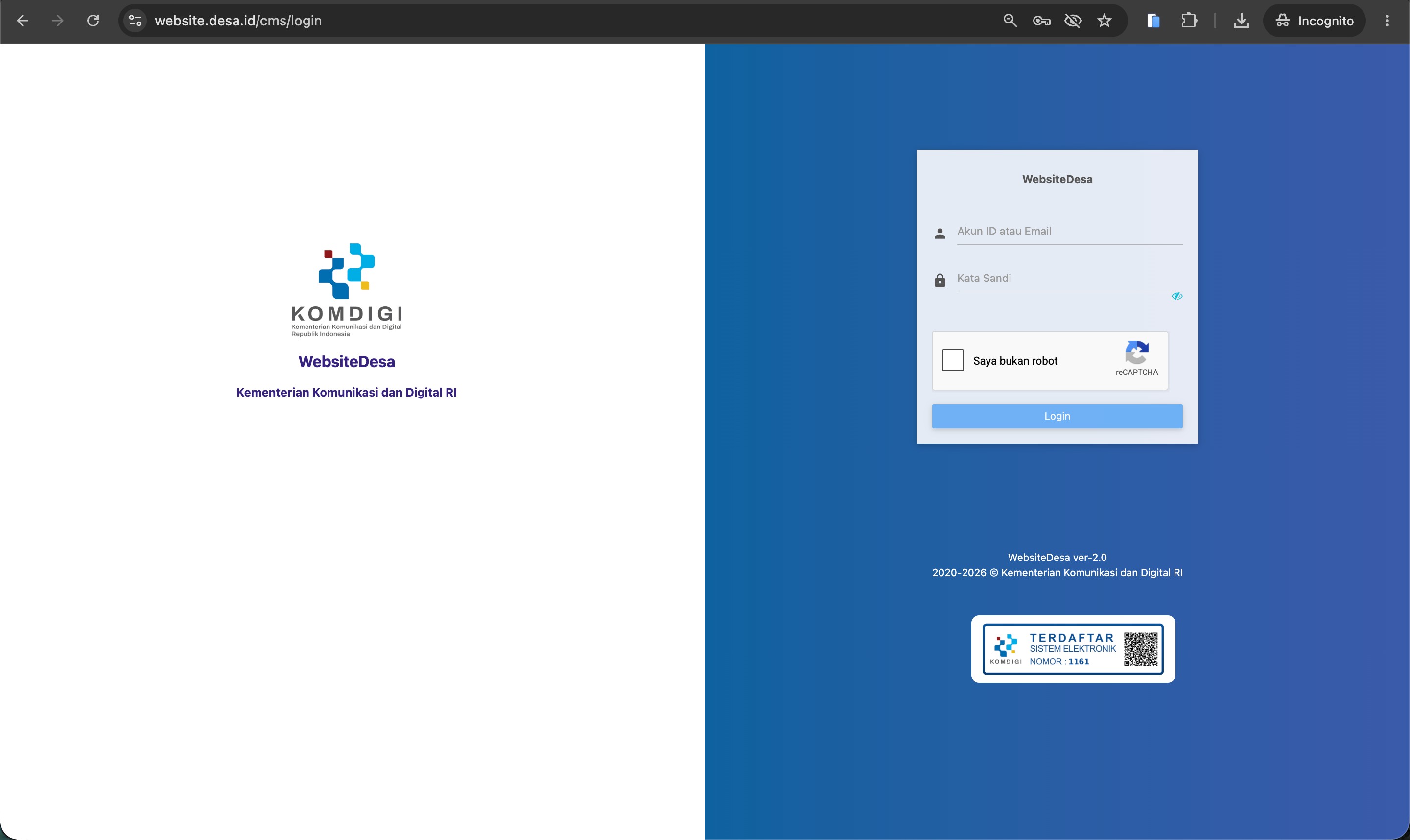Viewport: 1410px width, 840px height.
Task: Reload the page with the refresh icon
Action: click(93, 21)
